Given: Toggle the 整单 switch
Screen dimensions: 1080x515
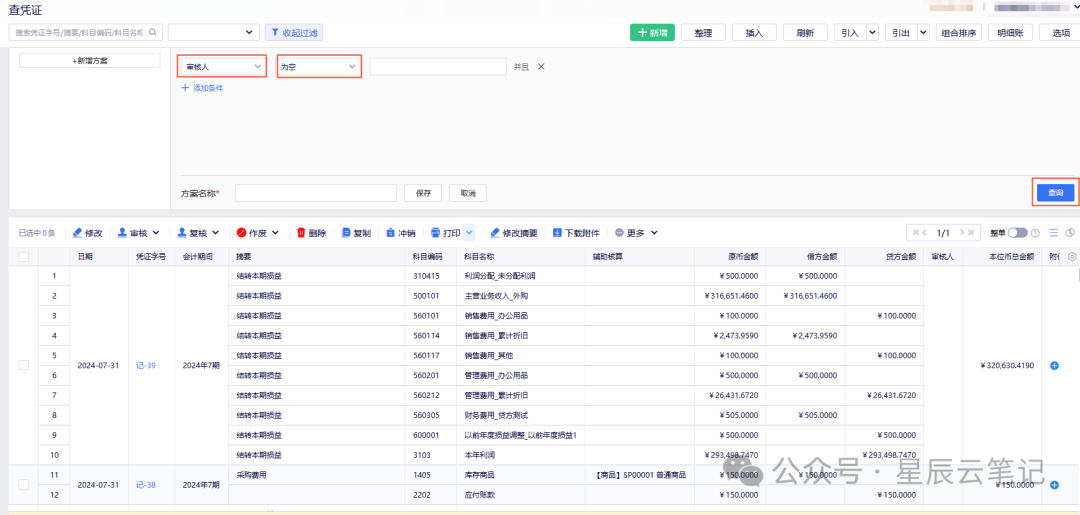Looking at the screenshot, I should (1017, 233).
